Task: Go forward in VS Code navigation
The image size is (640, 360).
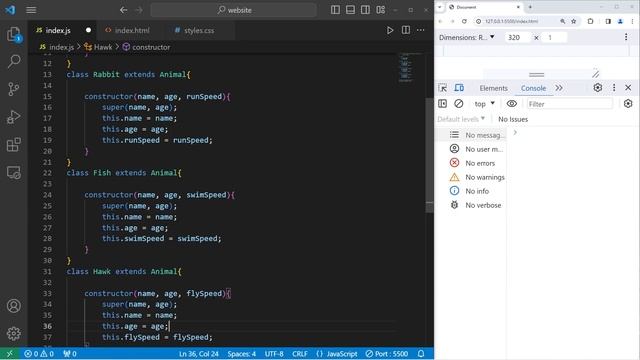Action: click(139, 10)
